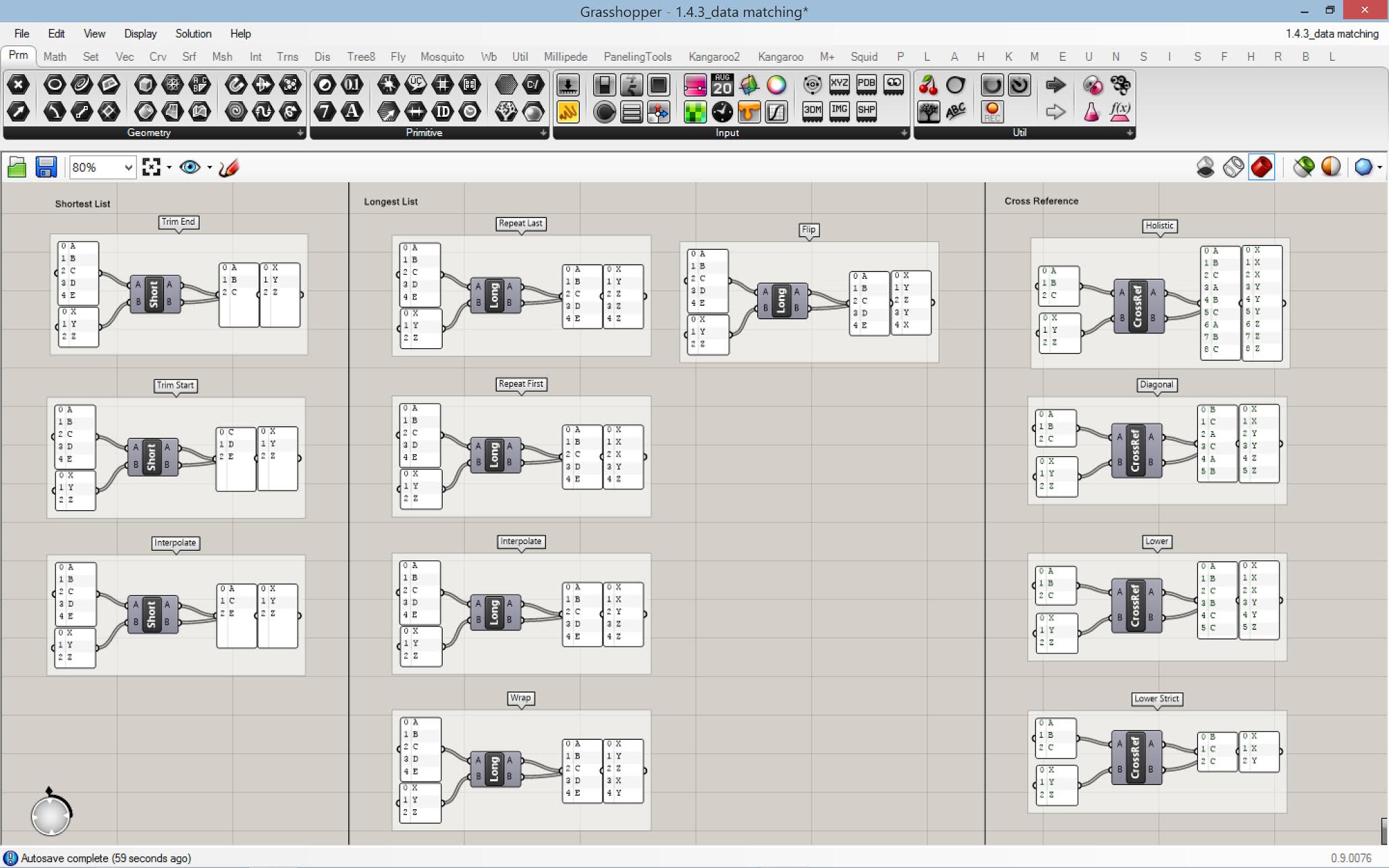Viewport: 1389px width, 868px height.
Task: Click the cherry picker icon in Util
Action: [929, 85]
